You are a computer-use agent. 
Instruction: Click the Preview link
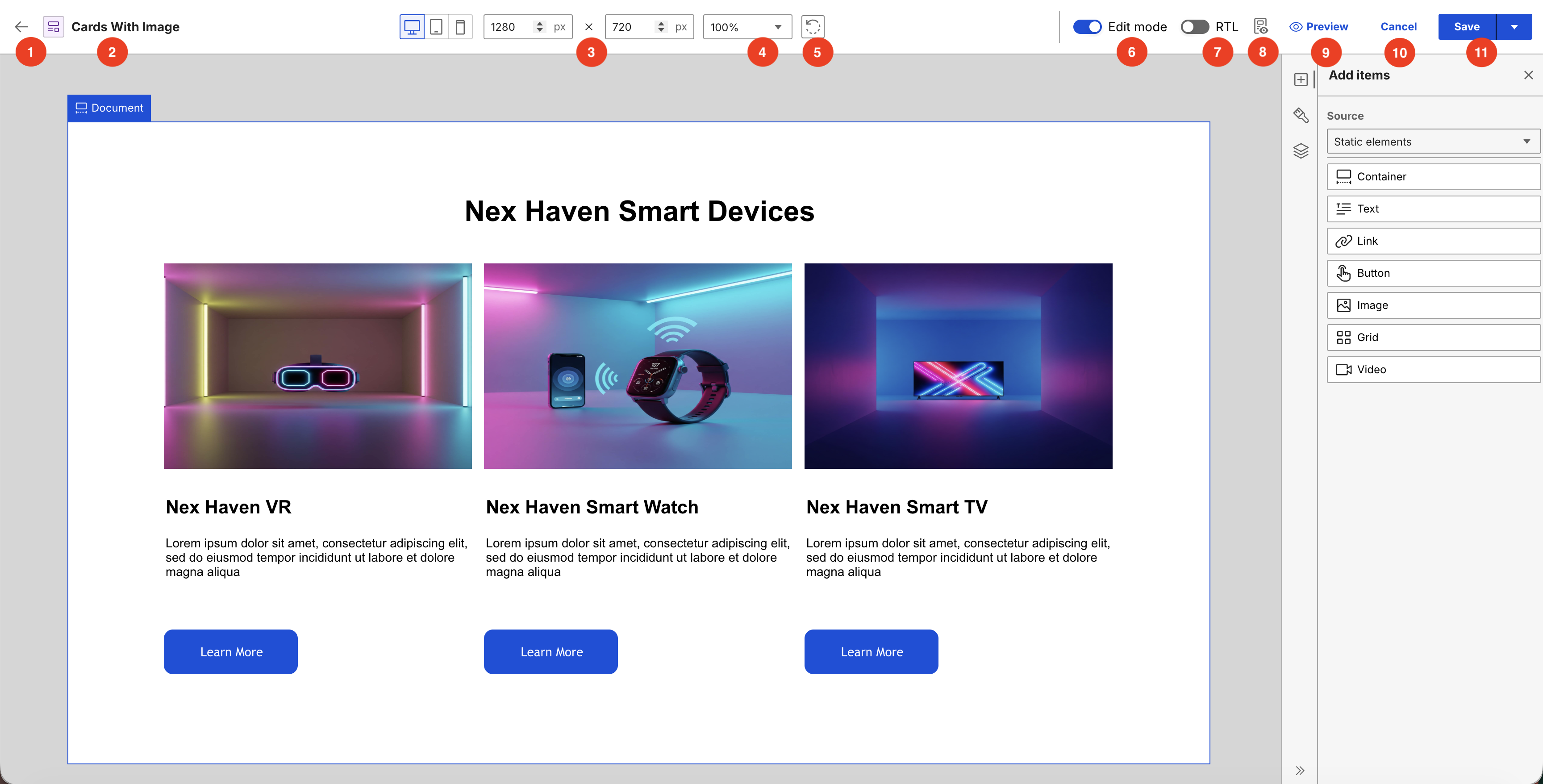coord(1318,27)
